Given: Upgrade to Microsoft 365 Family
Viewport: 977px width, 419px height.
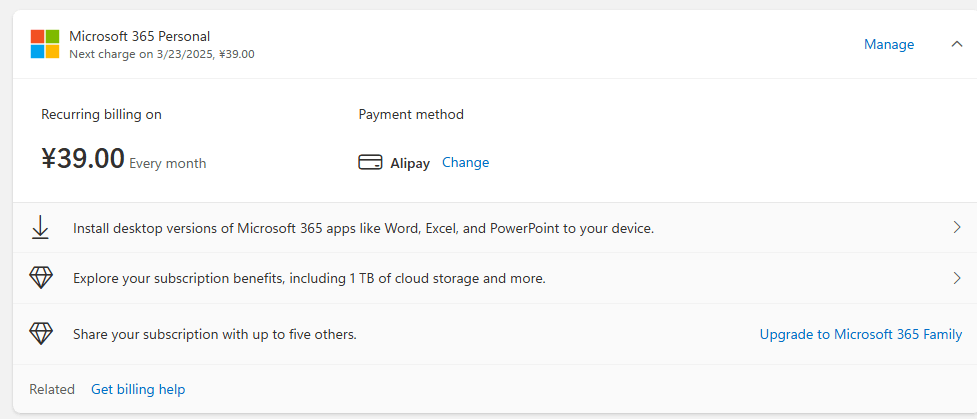Looking at the screenshot, I should coord(860,334).
